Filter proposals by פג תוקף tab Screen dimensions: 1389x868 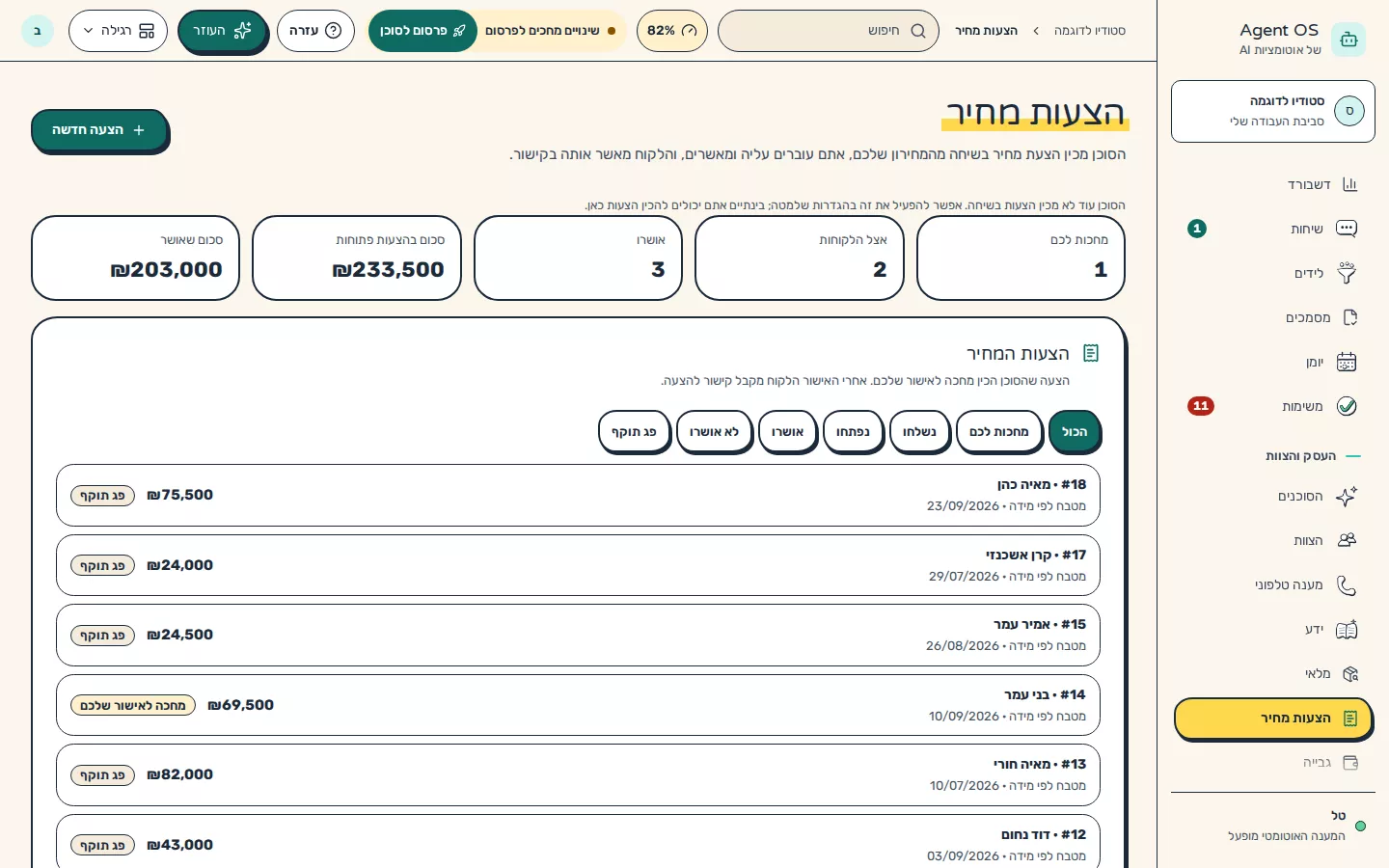(634, 431)
